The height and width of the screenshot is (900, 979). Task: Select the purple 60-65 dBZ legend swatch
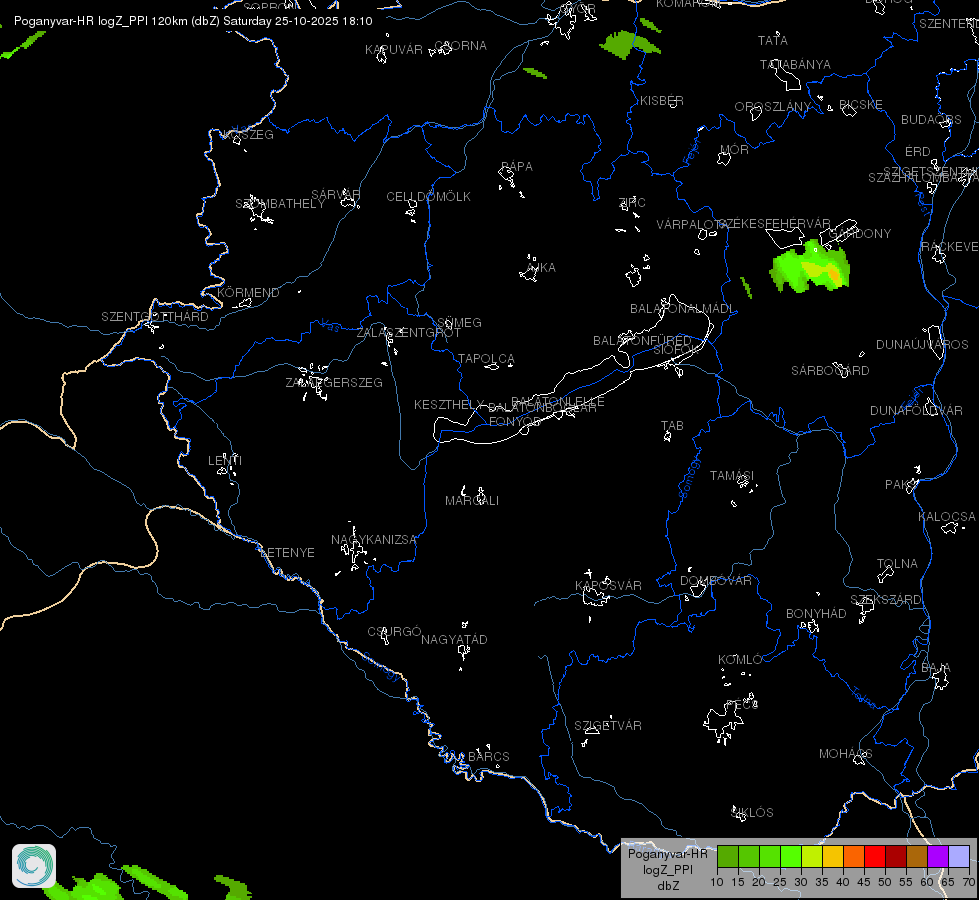(x=938, y=856)
